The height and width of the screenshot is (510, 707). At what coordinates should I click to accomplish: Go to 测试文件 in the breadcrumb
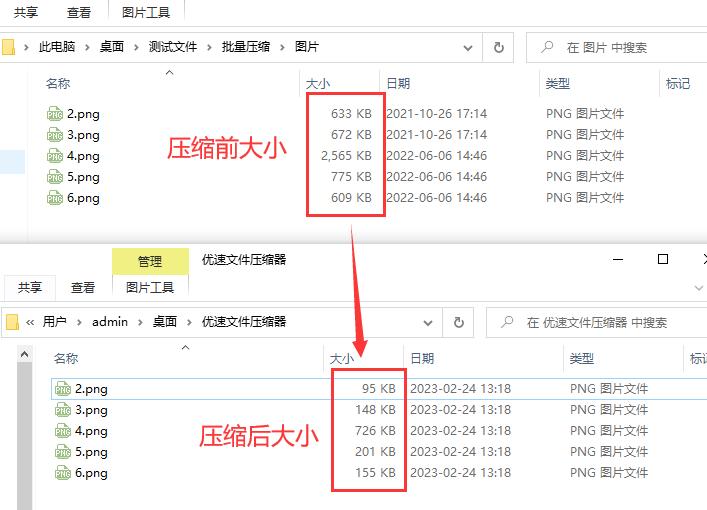173,47
